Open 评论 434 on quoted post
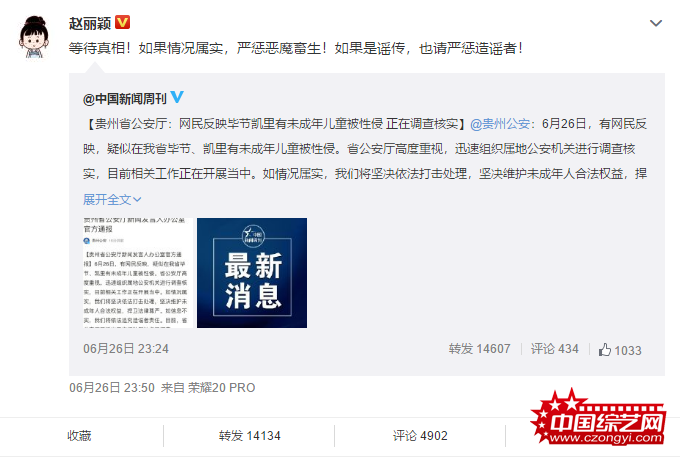Screen dimensions: 680x457 555,349
